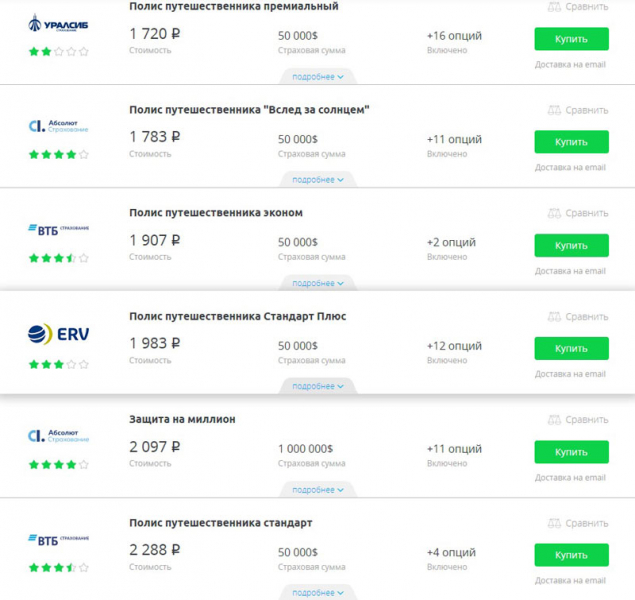Click the VTB logo on the эконом policy
This screenshot has width=635, height=600.
(x=58, y=229)
